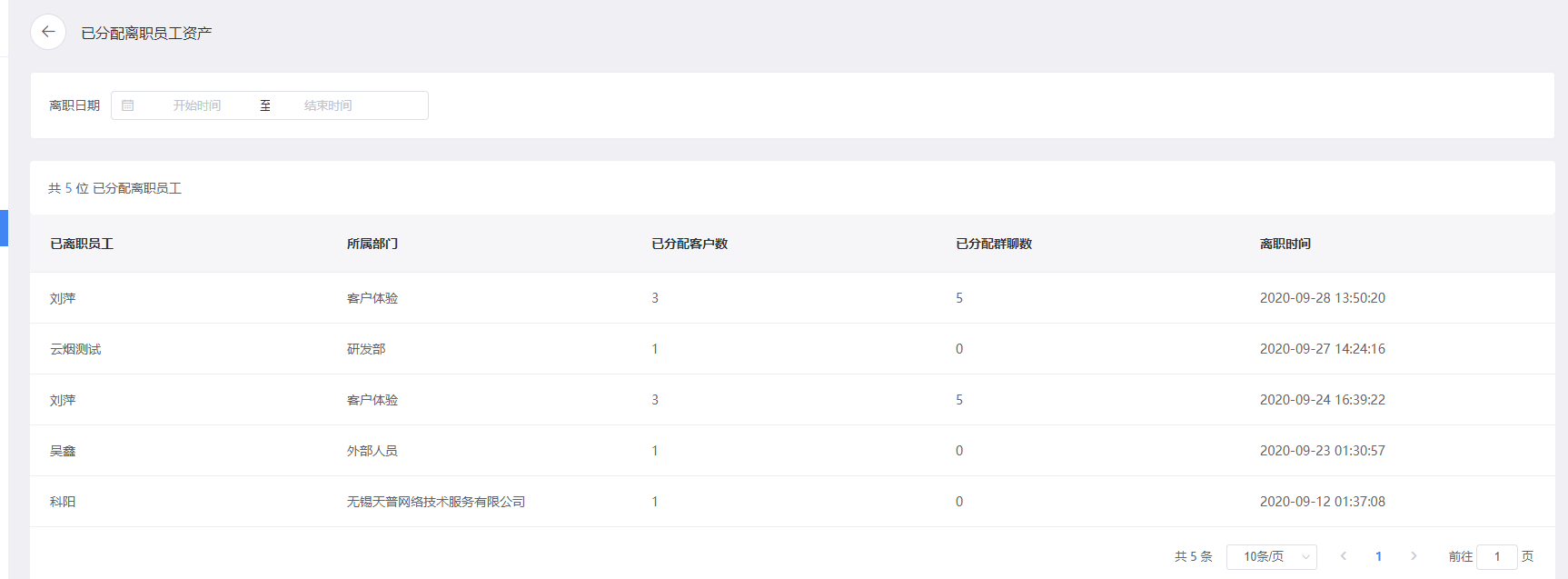Click 无锡天普网络技术服务有限公司 department cell
The width and height of the screenshot is (1568, 579).
pyautogui.click(x=436, y=502)
